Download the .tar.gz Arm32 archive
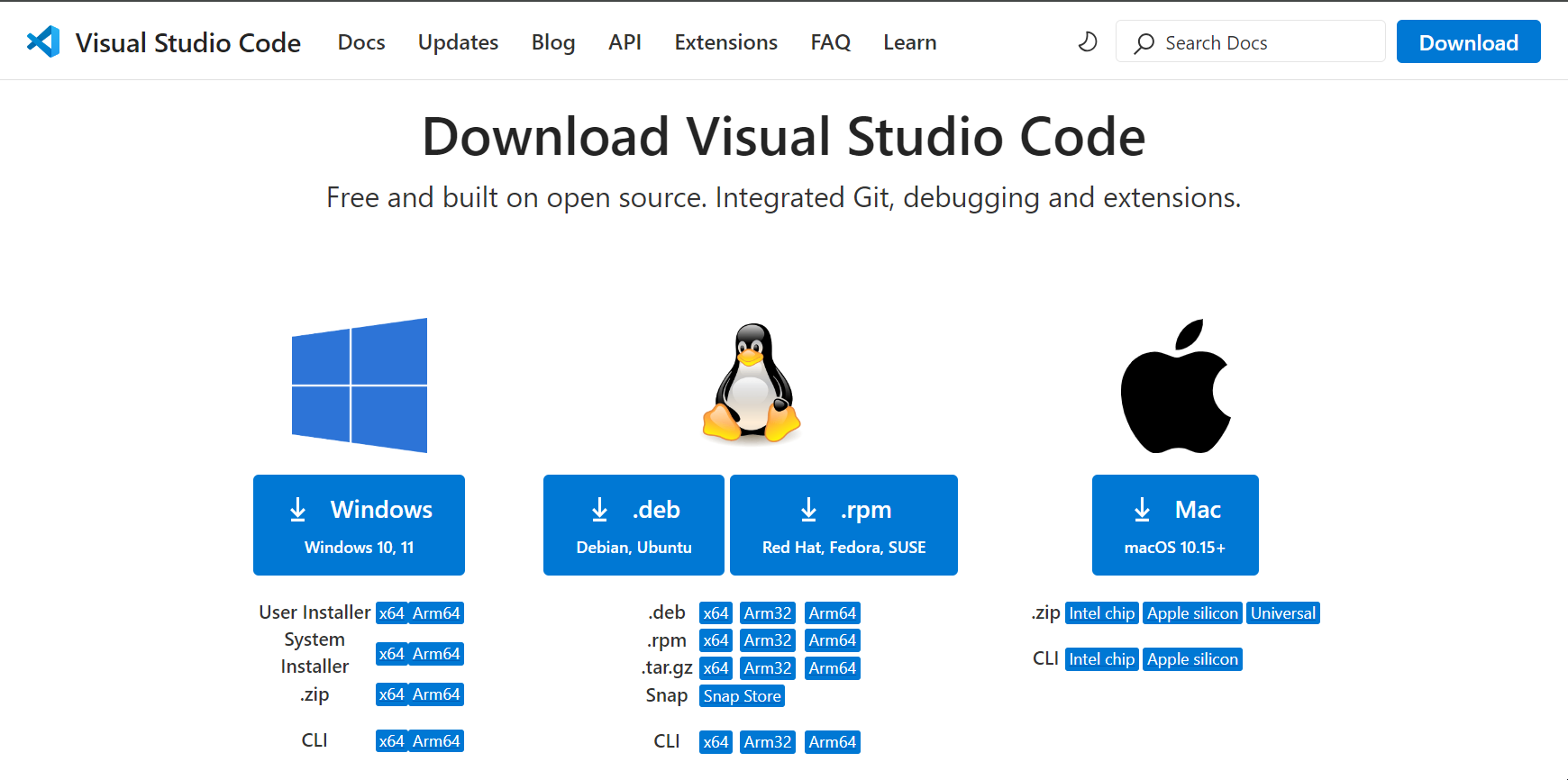The image size is (1568, 780). [768, 668]
